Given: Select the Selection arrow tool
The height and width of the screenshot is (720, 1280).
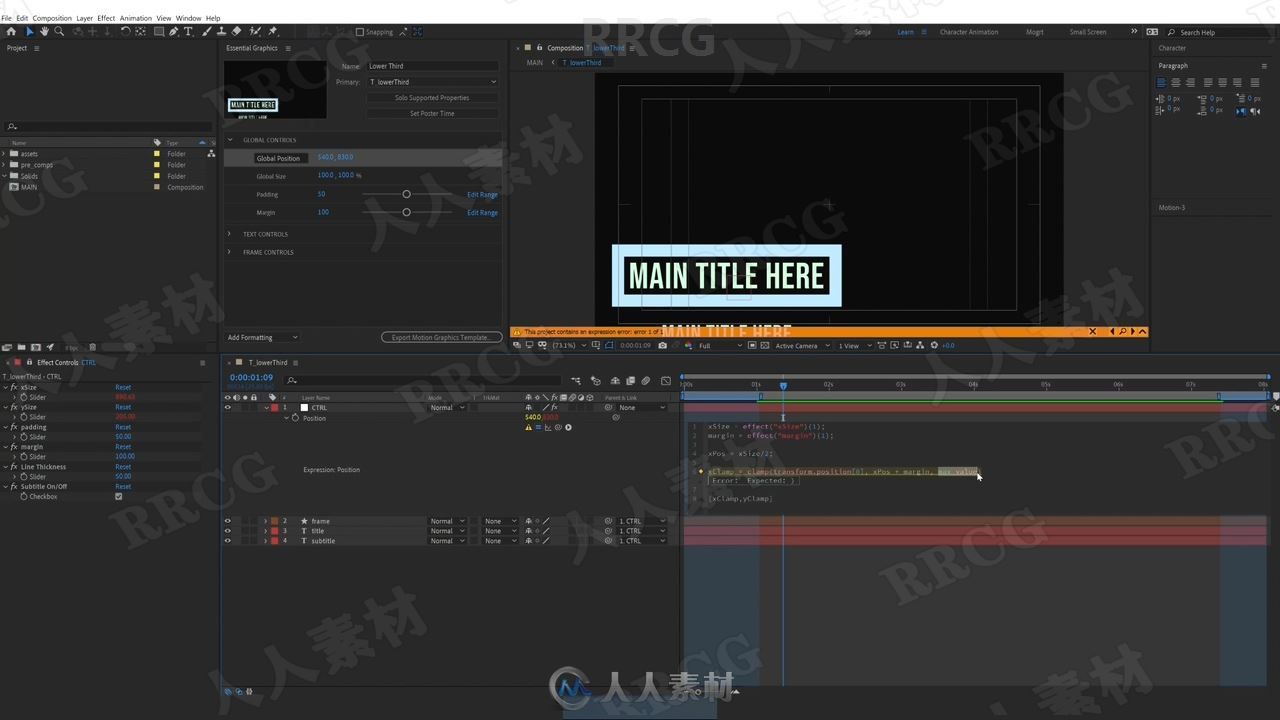Looking at the screenshot, I should click(x=29, y=32).
